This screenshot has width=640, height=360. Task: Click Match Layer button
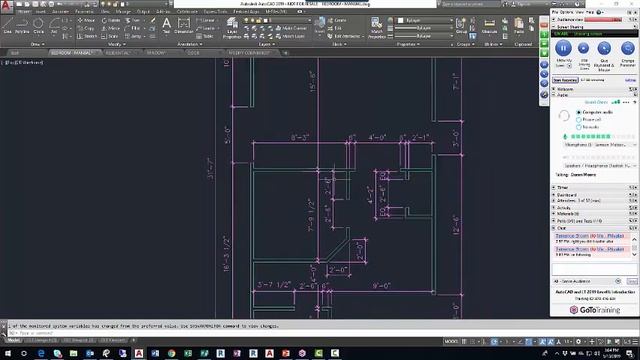(x=290, y=36)
